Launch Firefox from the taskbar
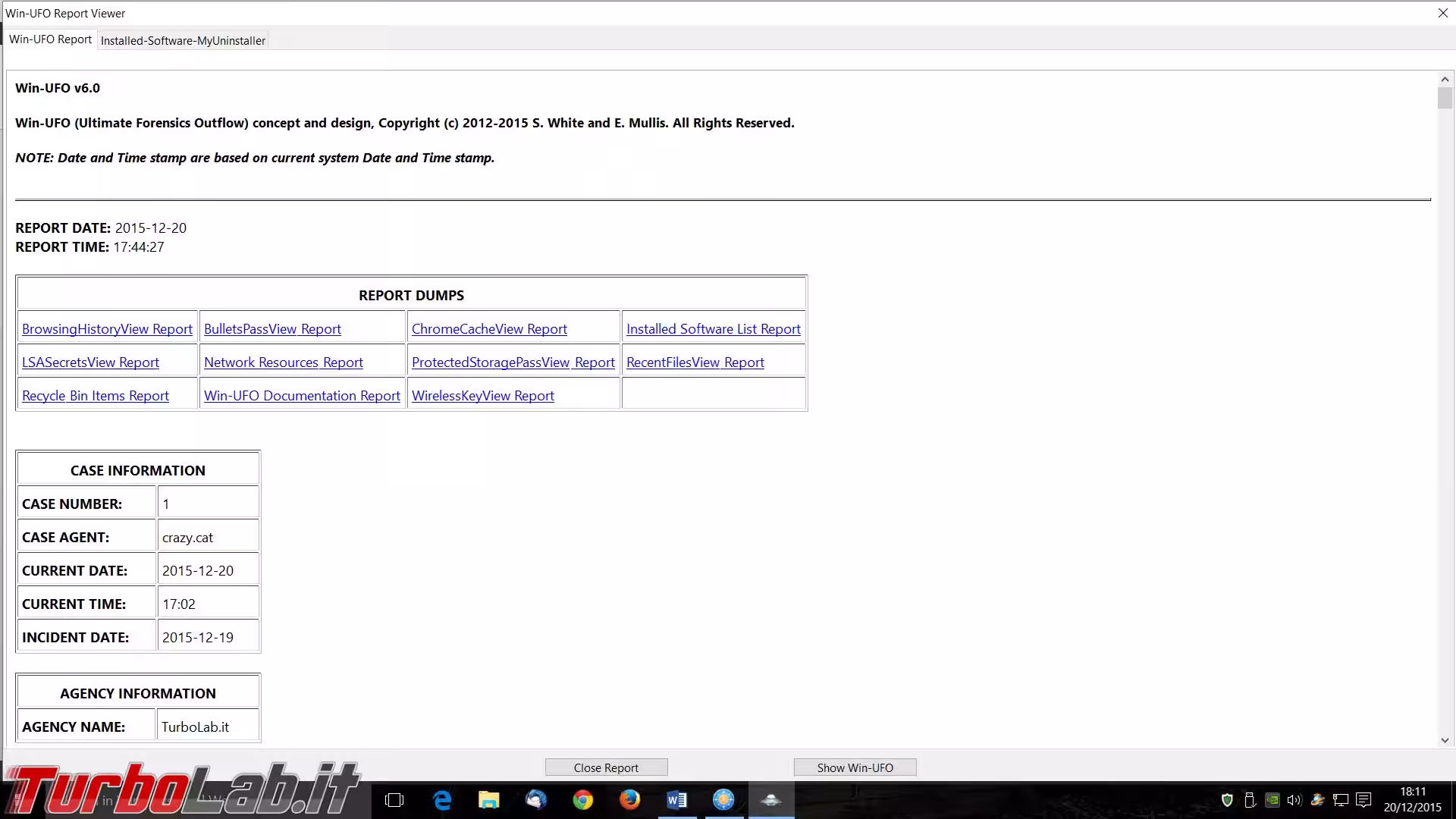Image resolution: width=1456 pixels, height=819 pixels. tap(629, 800)
